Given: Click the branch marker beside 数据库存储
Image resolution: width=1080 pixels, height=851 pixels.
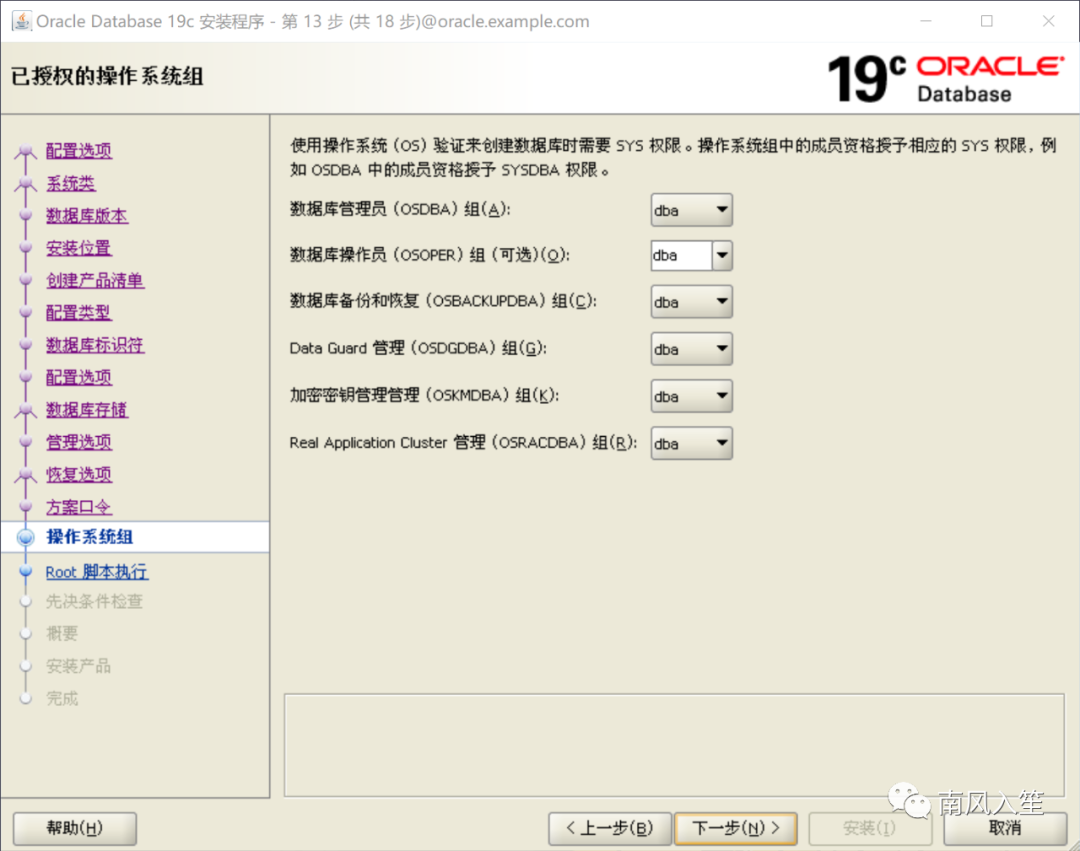Looking at the screenshot, I should coord(25,410).
